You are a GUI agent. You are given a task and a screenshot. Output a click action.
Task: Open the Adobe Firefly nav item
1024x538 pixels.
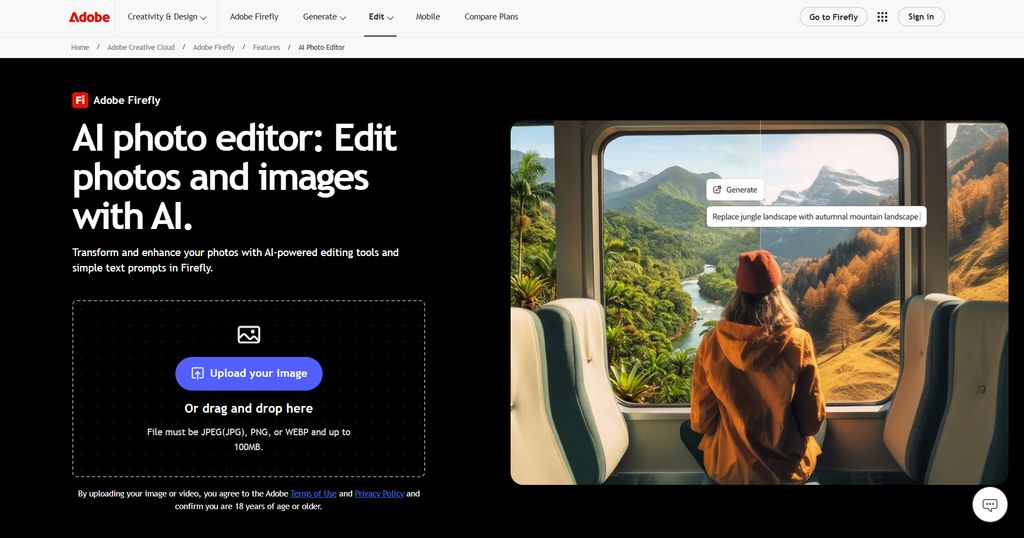[254, 17]
